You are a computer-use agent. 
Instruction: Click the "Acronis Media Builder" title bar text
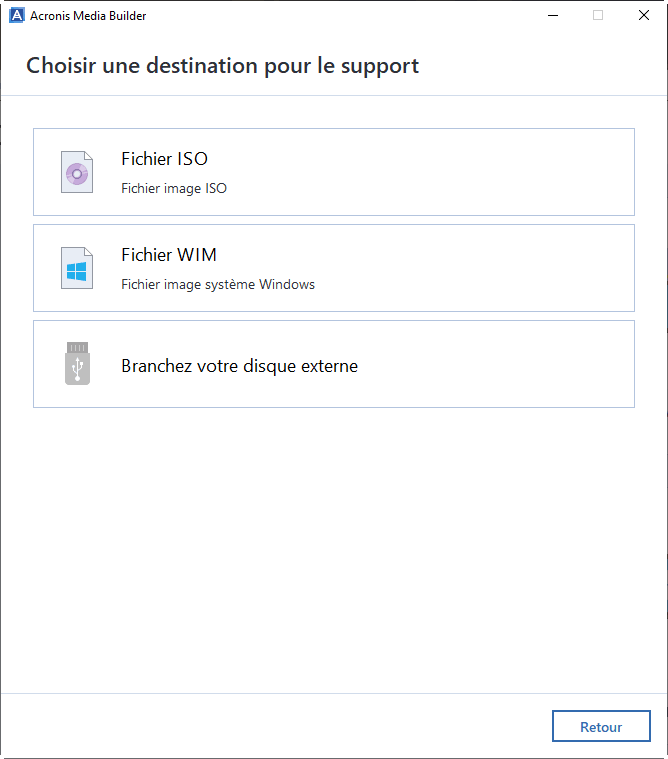[x=89, y=16]
